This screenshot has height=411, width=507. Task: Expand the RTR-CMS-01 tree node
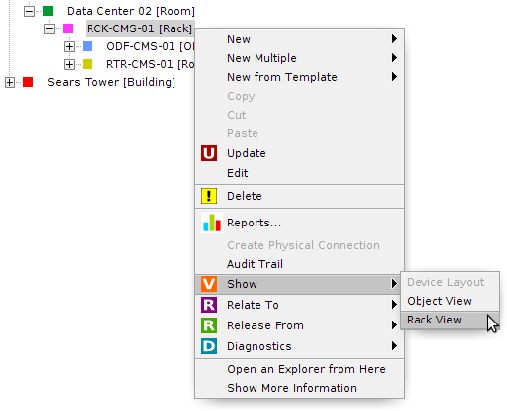[x=69, y=64]
